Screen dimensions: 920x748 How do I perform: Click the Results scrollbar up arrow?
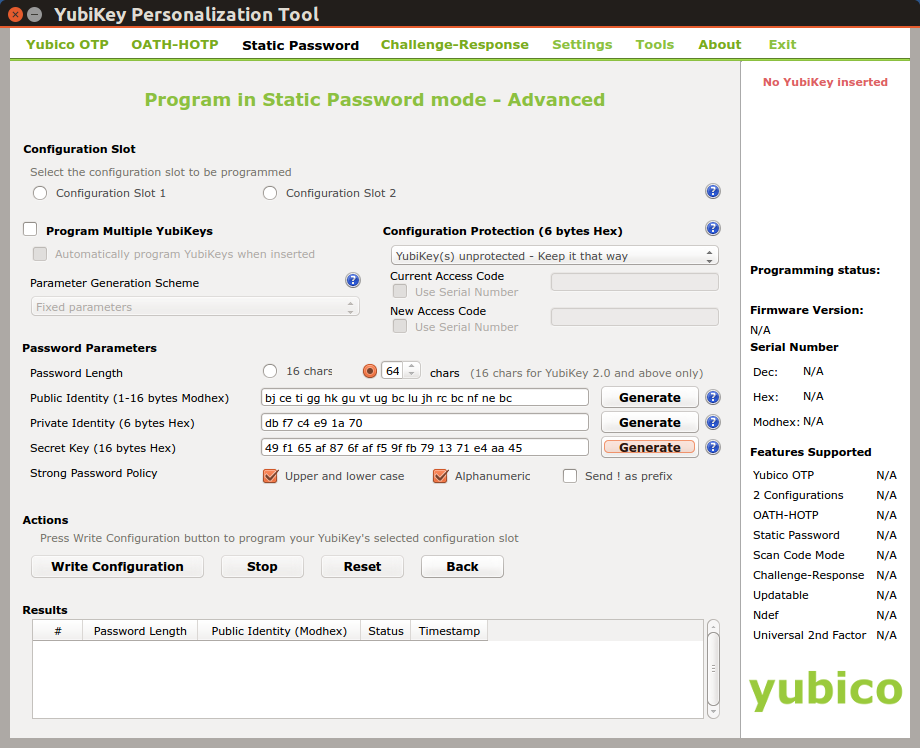tap(713, 625)
